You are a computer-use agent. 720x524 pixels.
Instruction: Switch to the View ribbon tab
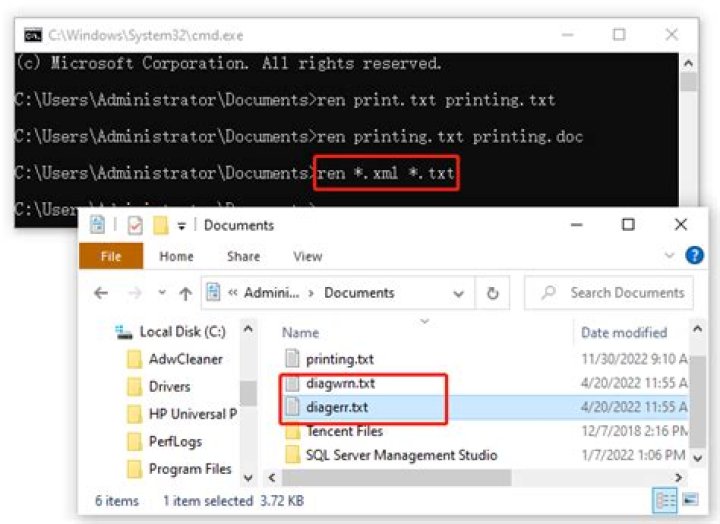click(x=307, y=256)
